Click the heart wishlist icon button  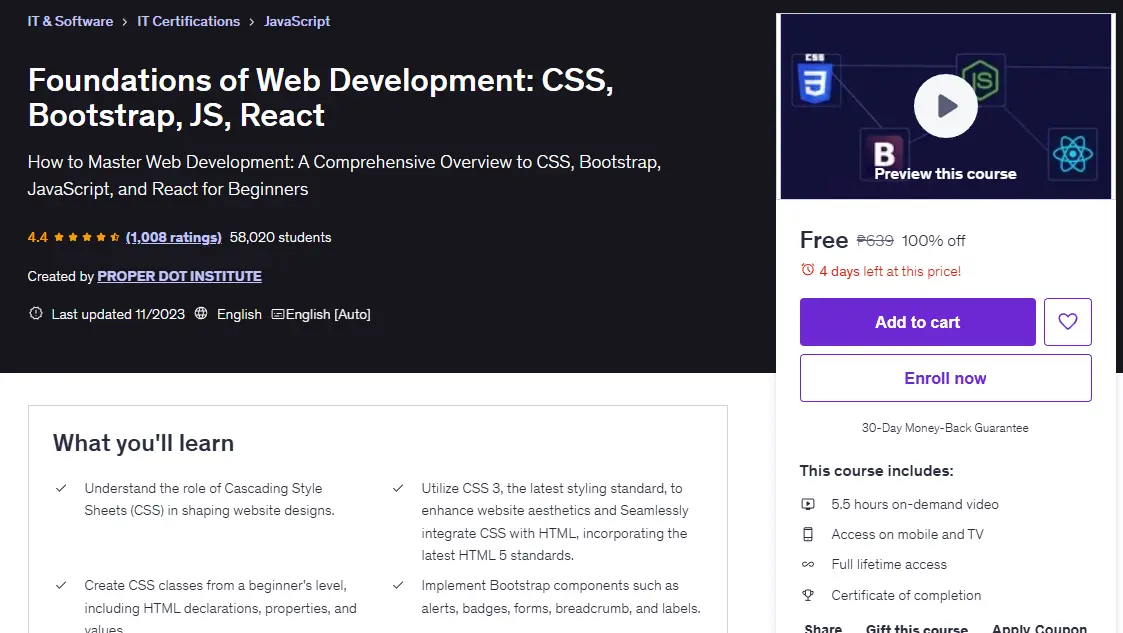click(1067, 322)
